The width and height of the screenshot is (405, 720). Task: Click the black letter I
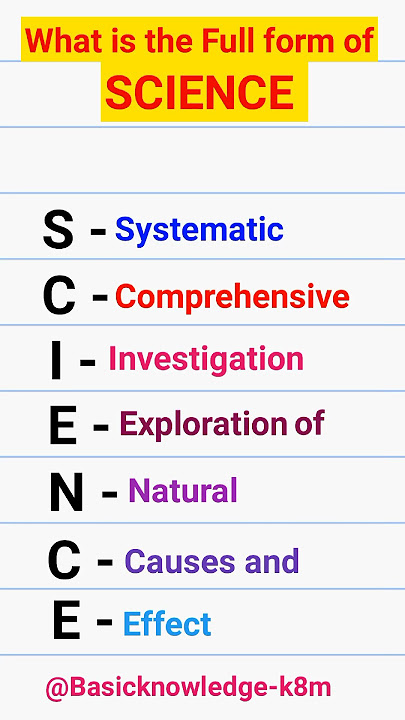56,361
